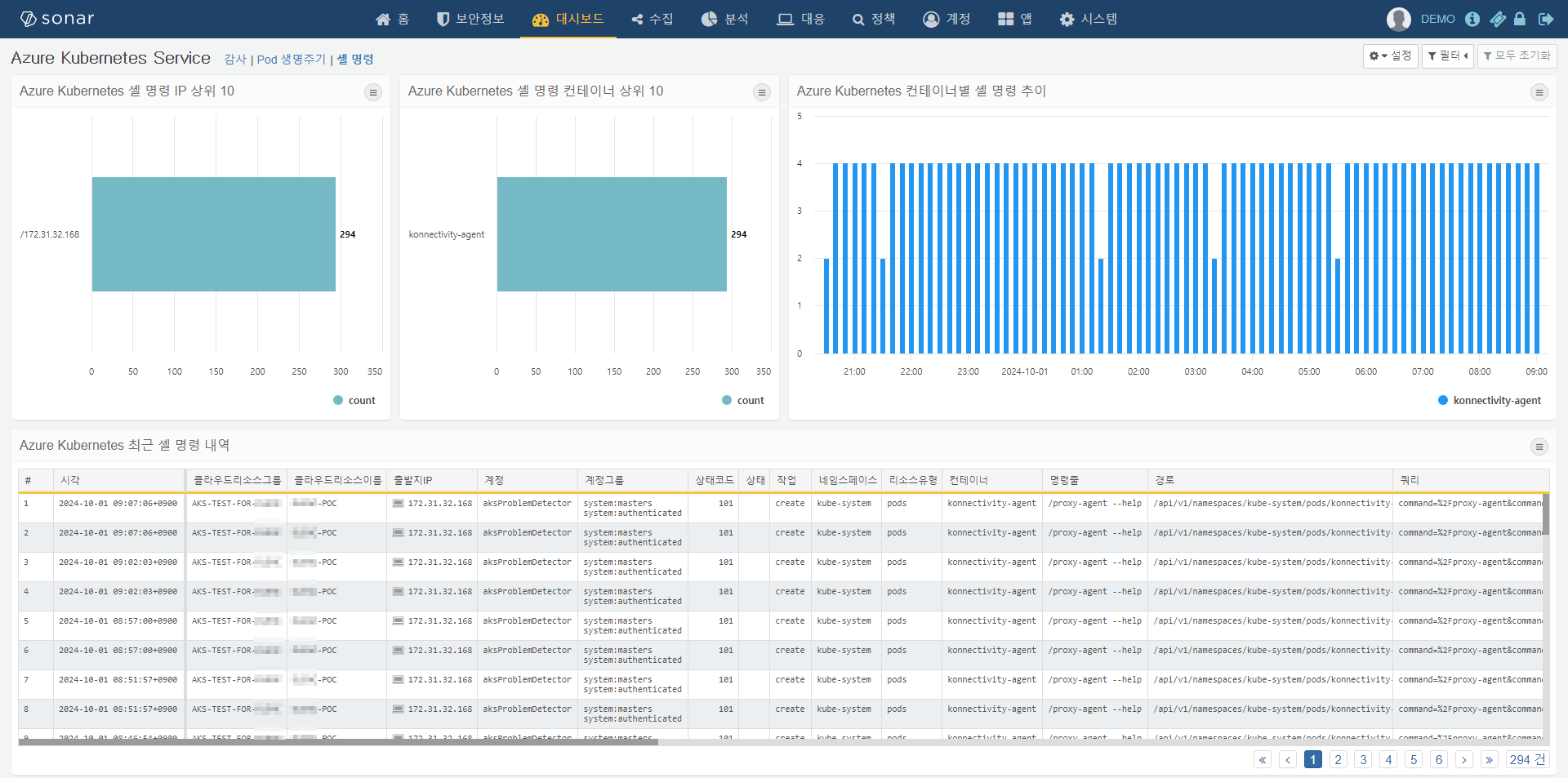The image size is (1568, 778).
Task: Go to previous page of results
Action: click(1288, 760)
